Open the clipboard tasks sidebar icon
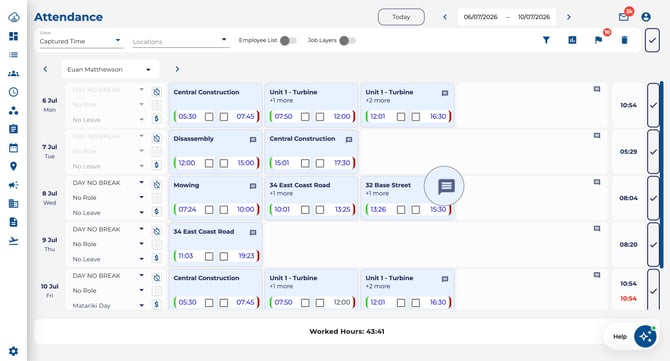Image resolution: width=670 pixels, height=361 pixels. 13,129
